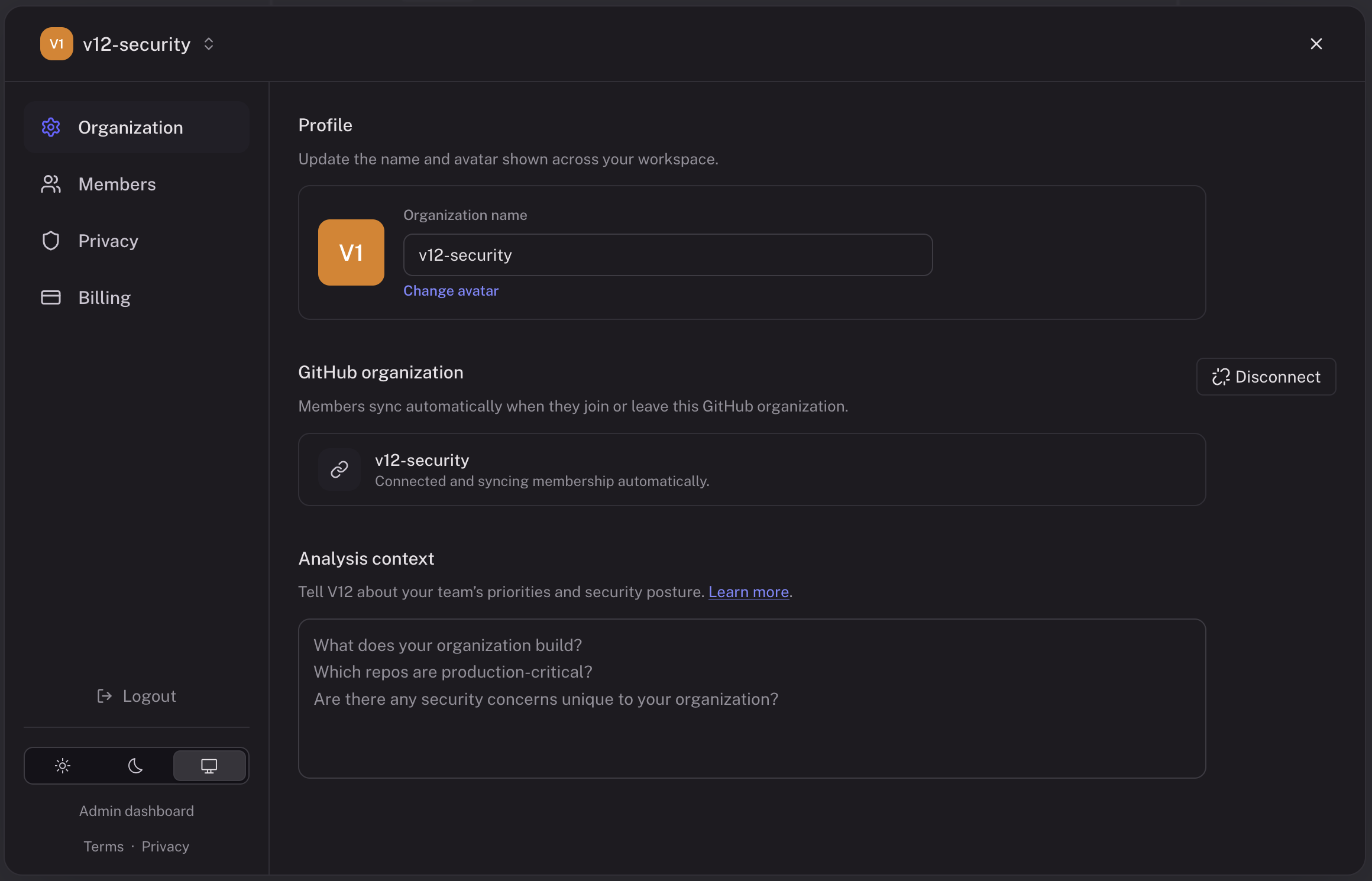The width and height of the screenshot is (1372, 881).
Task: Click 'Connected and syncing membership automatically.' text
Action: pos(542,481)
